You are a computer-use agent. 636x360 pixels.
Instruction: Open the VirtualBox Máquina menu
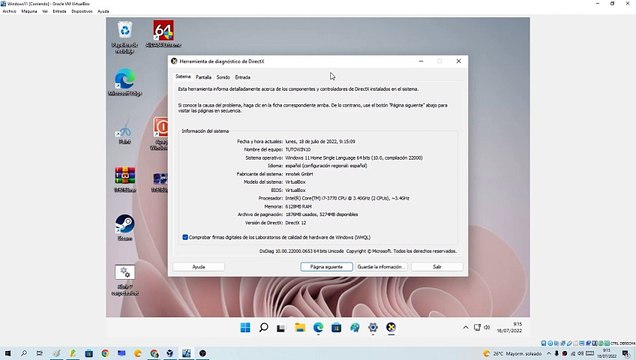click(29, 11)
